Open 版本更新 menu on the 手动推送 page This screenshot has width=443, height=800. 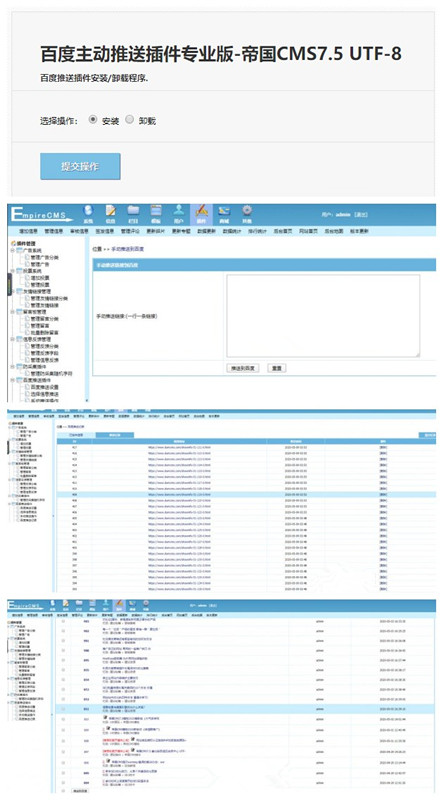359,231
